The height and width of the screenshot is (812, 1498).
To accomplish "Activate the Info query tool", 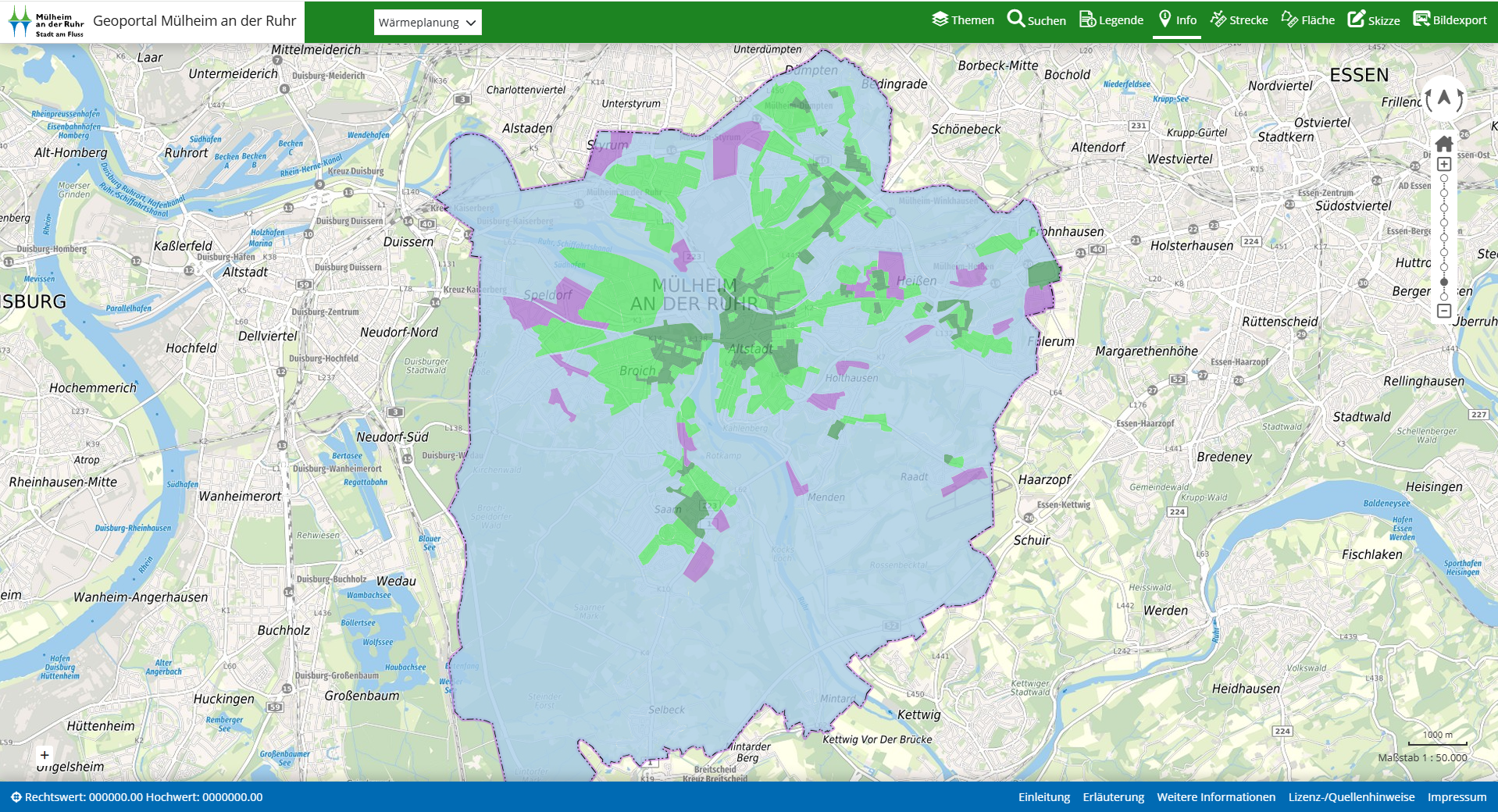I will (1177, 20).
